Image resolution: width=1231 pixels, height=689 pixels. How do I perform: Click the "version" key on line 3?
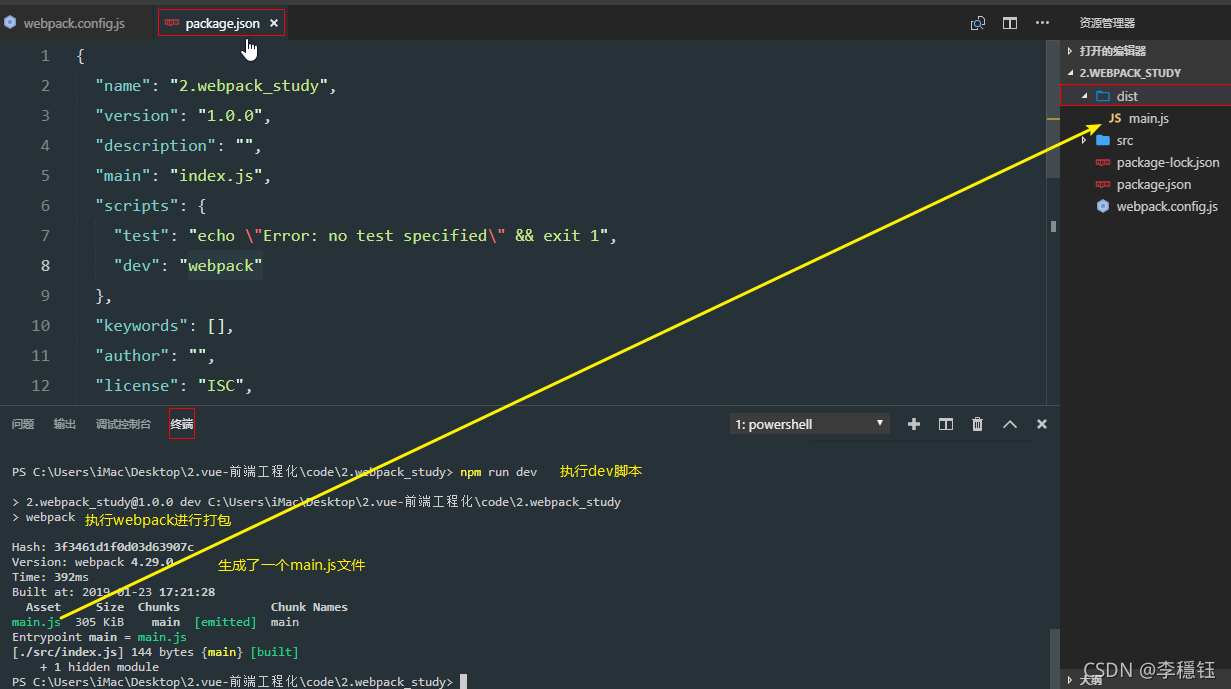137,115
